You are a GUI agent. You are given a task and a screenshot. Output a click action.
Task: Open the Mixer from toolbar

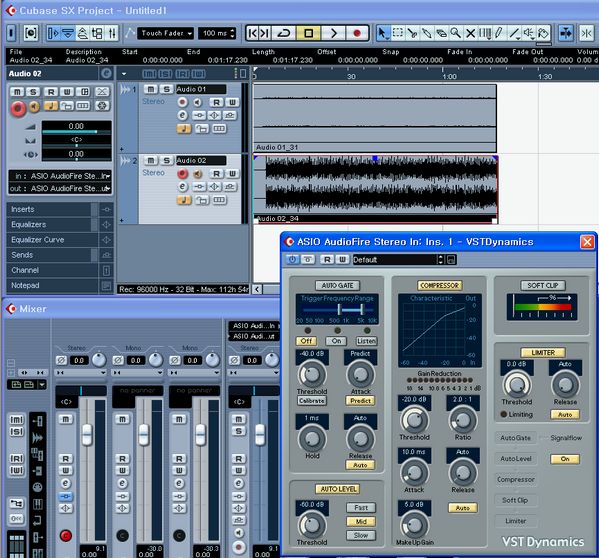point(112,33)
